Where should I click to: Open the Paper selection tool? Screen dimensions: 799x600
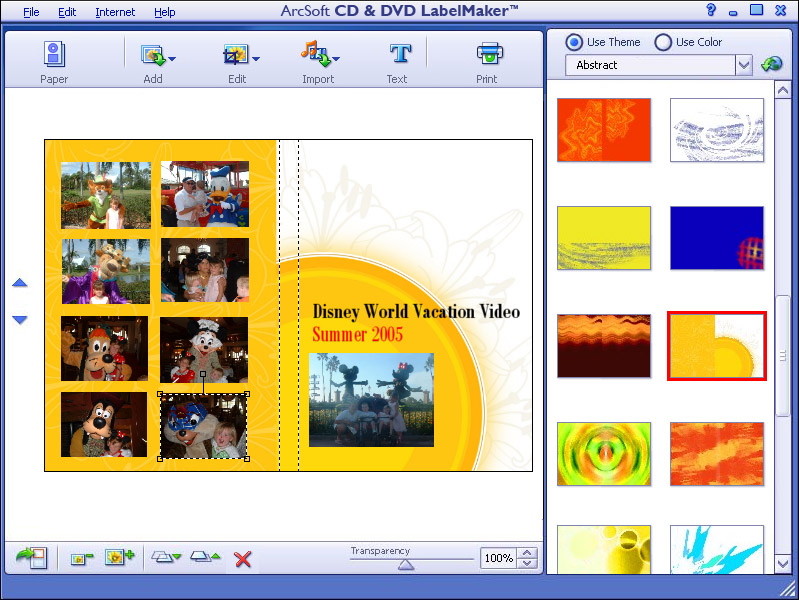click(54, 55)
